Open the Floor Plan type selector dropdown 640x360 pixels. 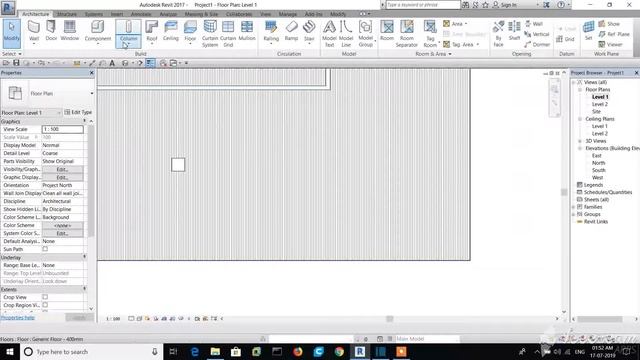point(92,93)
